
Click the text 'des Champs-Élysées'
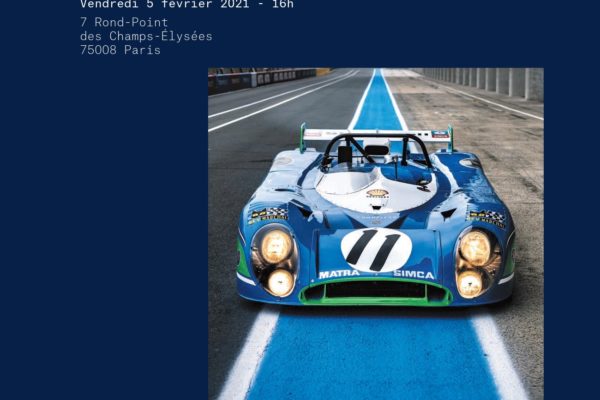click(x=146, y=36)
